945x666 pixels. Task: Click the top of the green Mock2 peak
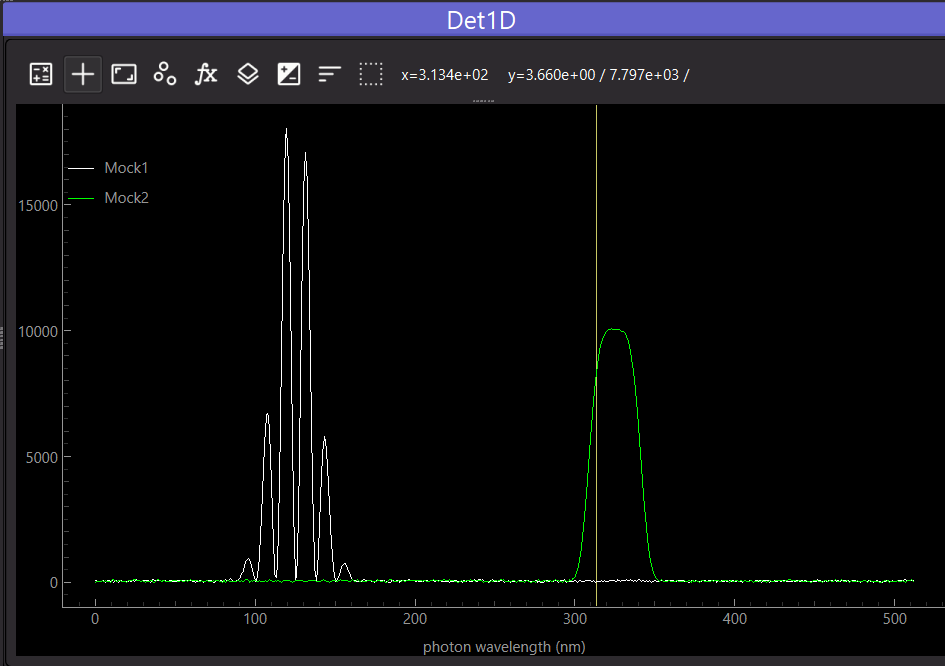tap(614, 329)
